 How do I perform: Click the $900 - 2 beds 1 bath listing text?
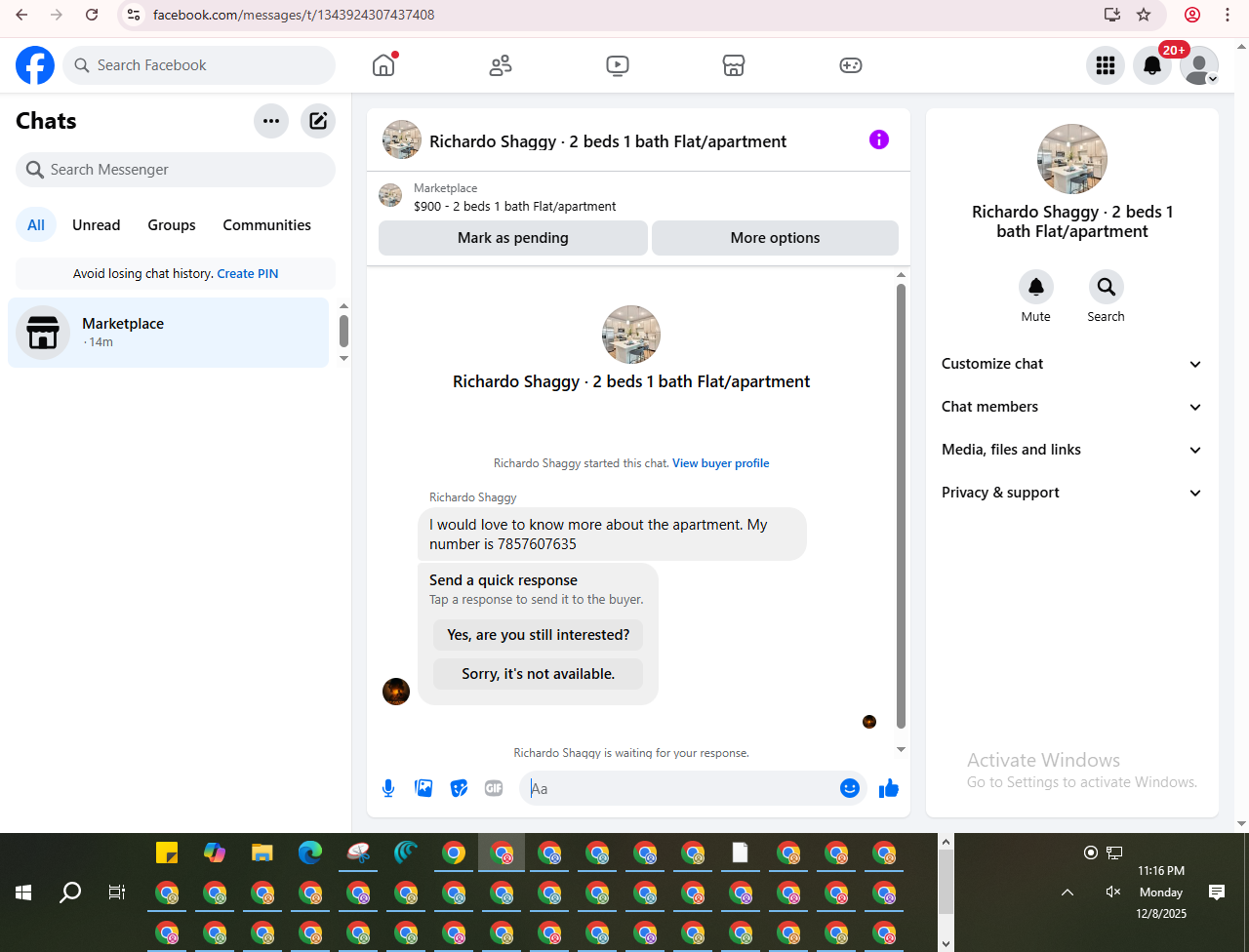pyautogui.click(x=515, y=207)
